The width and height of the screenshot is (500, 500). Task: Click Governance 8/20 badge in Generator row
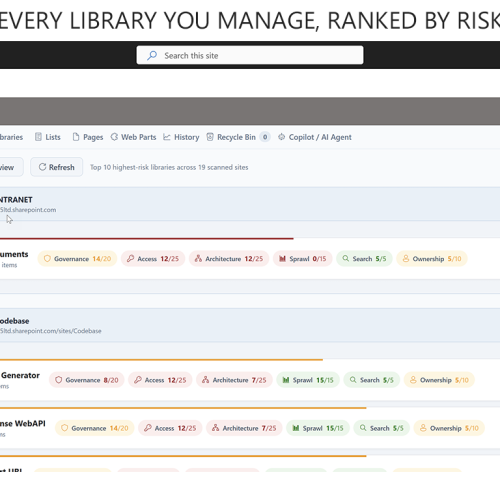(87, 380)
